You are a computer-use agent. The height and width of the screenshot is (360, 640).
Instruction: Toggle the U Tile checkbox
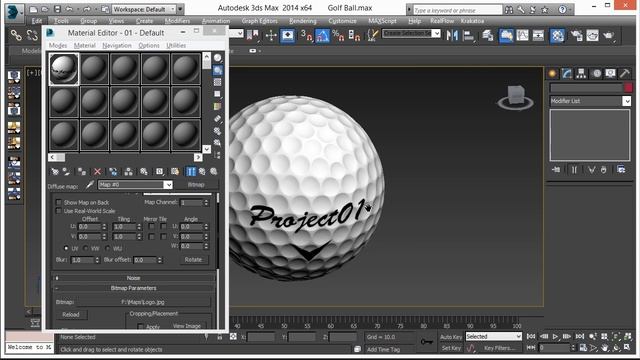164,227
